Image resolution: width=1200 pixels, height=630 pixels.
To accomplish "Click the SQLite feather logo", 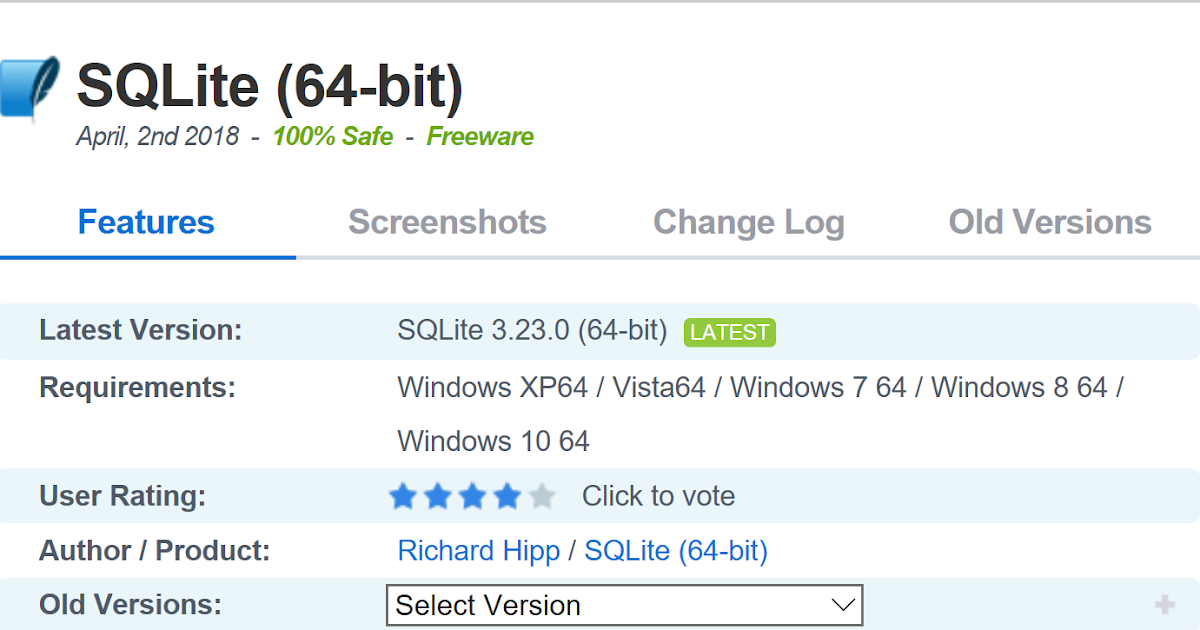I will click(30, 88).
